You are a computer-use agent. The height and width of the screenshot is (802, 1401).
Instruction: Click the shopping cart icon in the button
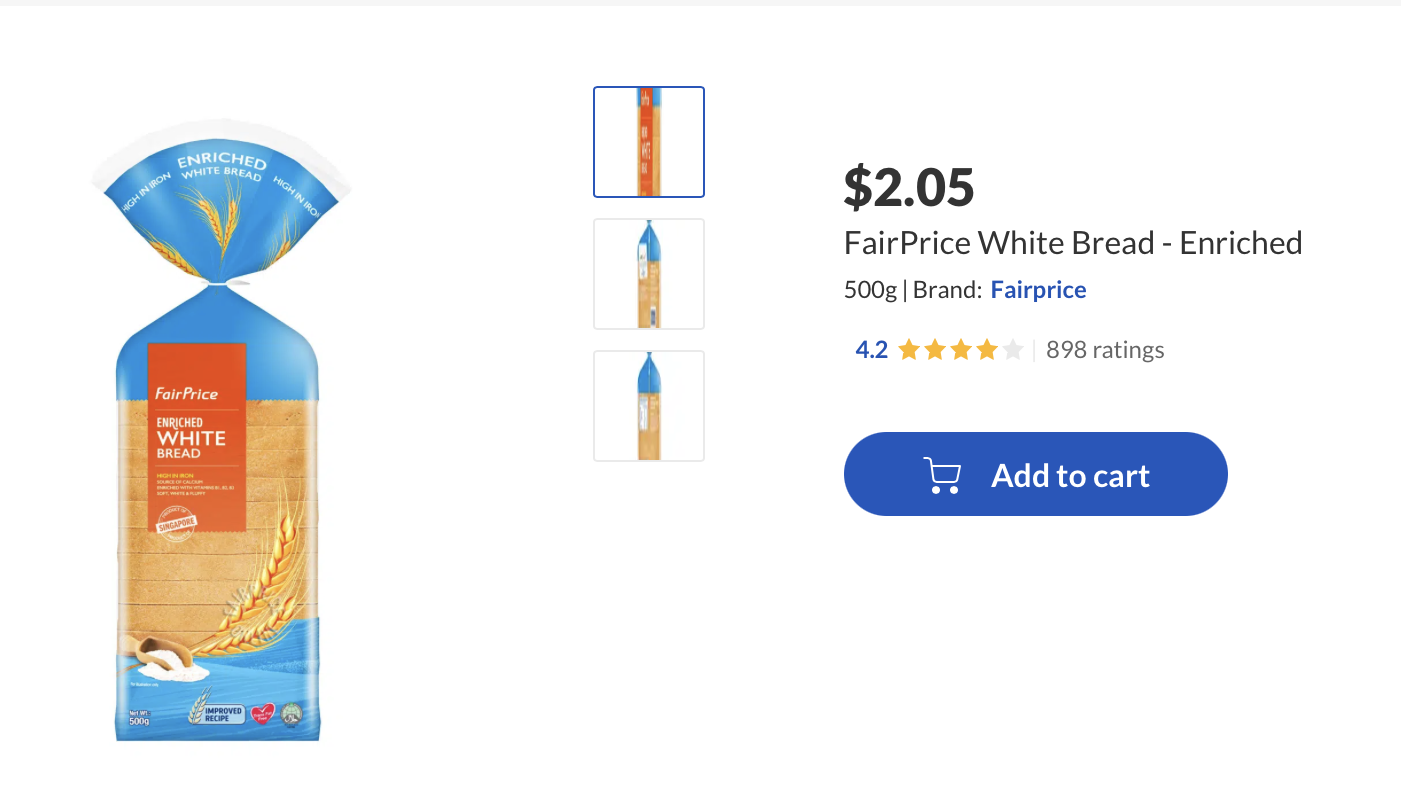coord(941,476)
